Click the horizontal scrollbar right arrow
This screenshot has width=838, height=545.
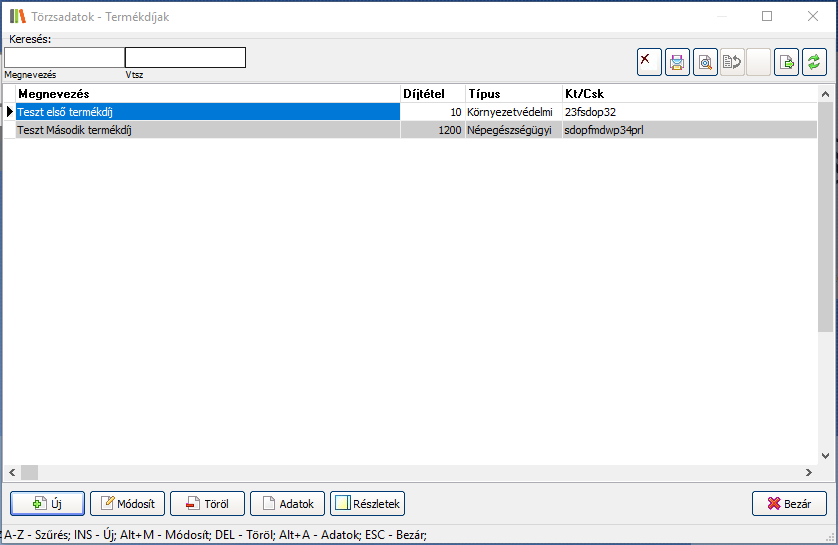coord(809,472)
